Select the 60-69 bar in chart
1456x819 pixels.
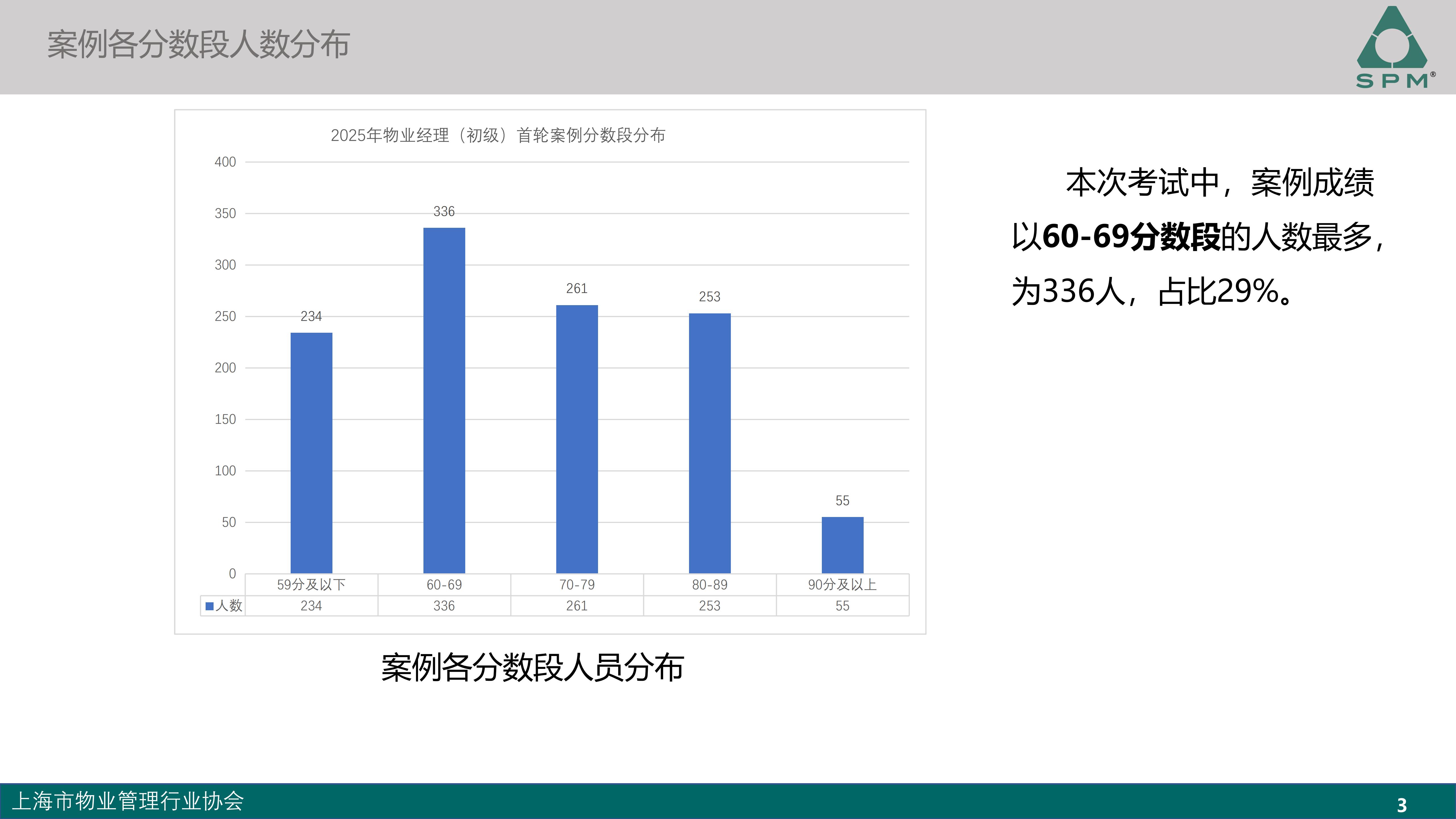point(444,400)
